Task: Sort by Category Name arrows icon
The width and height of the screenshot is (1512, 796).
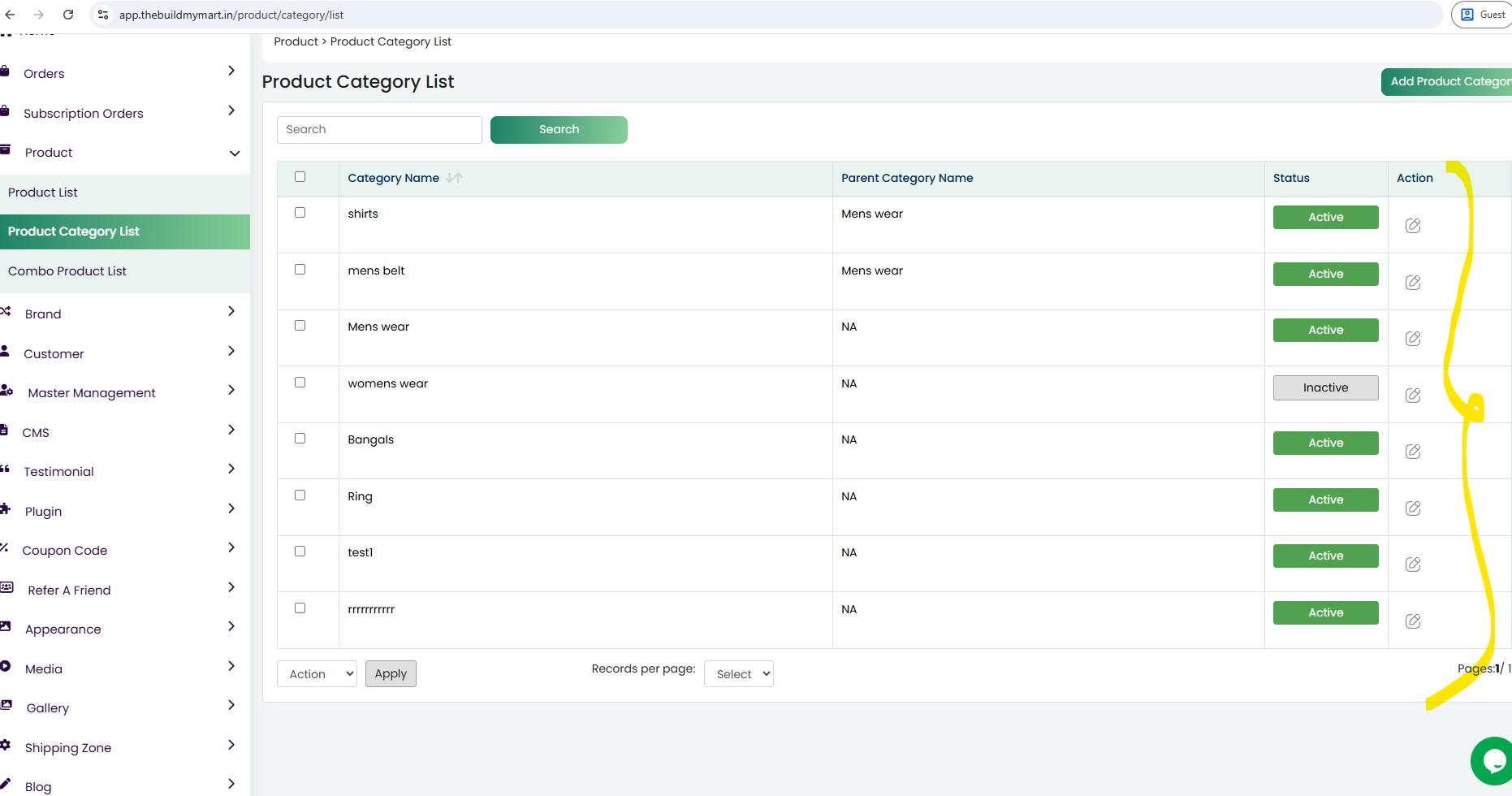Action: pos(454,178)
